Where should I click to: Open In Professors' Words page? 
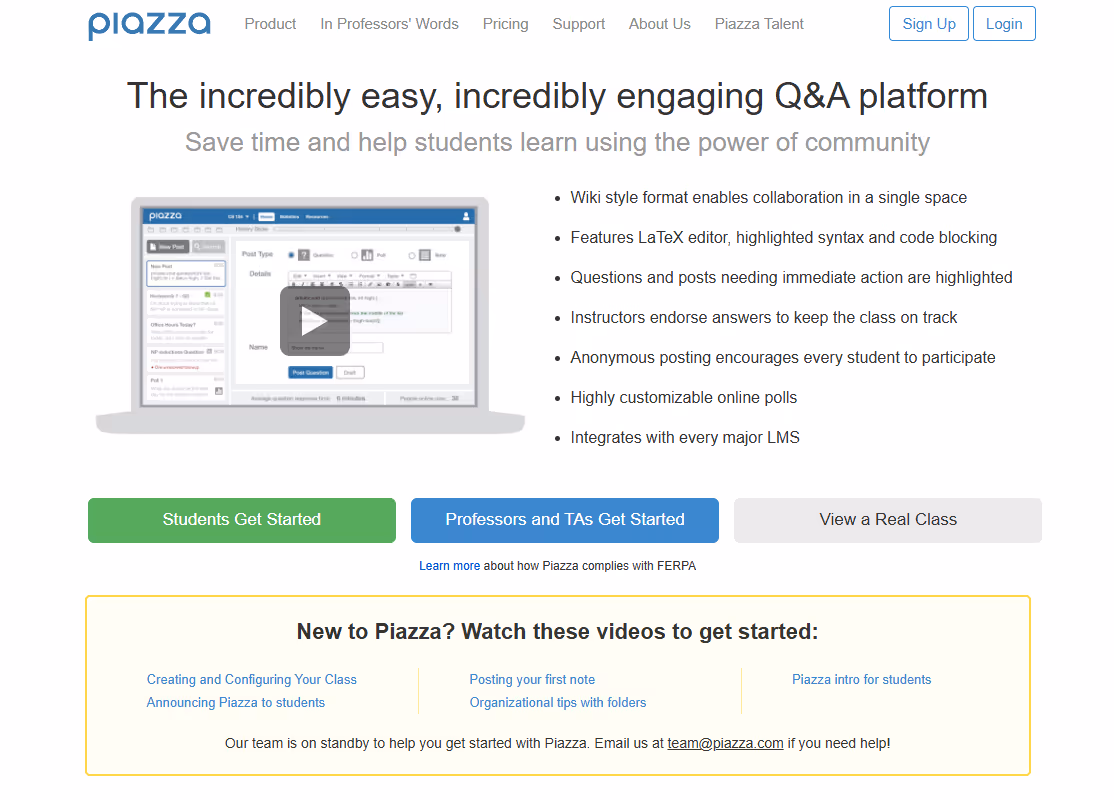[x=389, y=24]
